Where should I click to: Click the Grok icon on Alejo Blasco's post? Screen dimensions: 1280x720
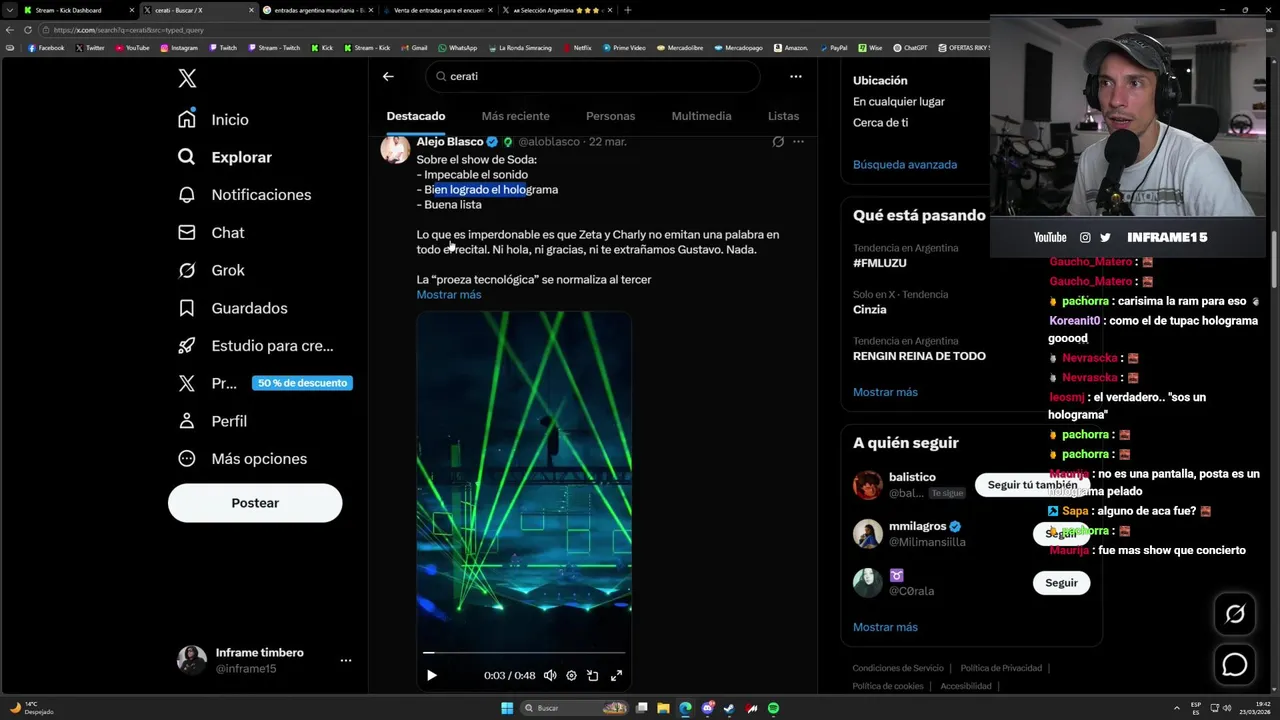pos(778,142)
